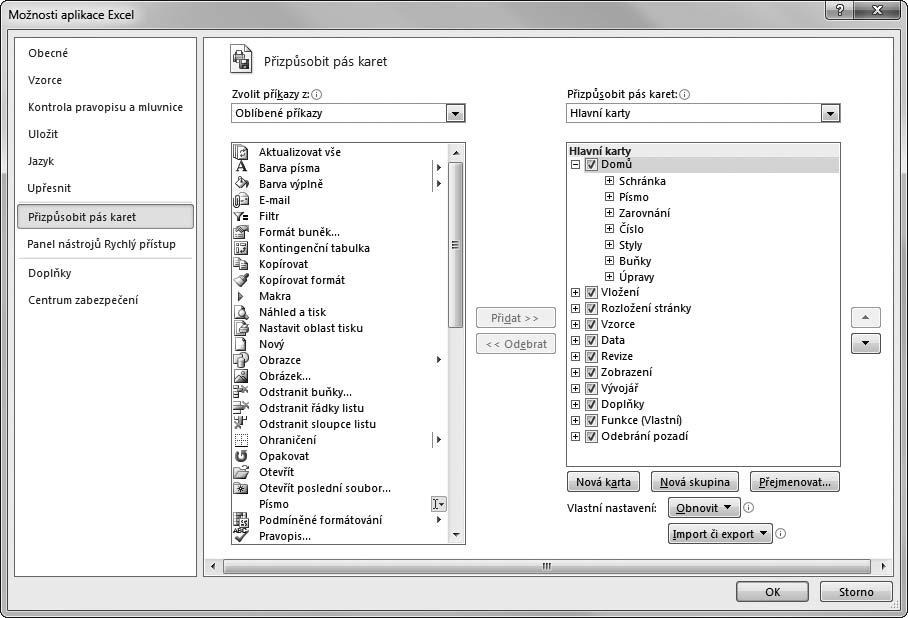908x618 pixels.
Task: Expand the Písmo group in the tree
Action: coord(609,197)
